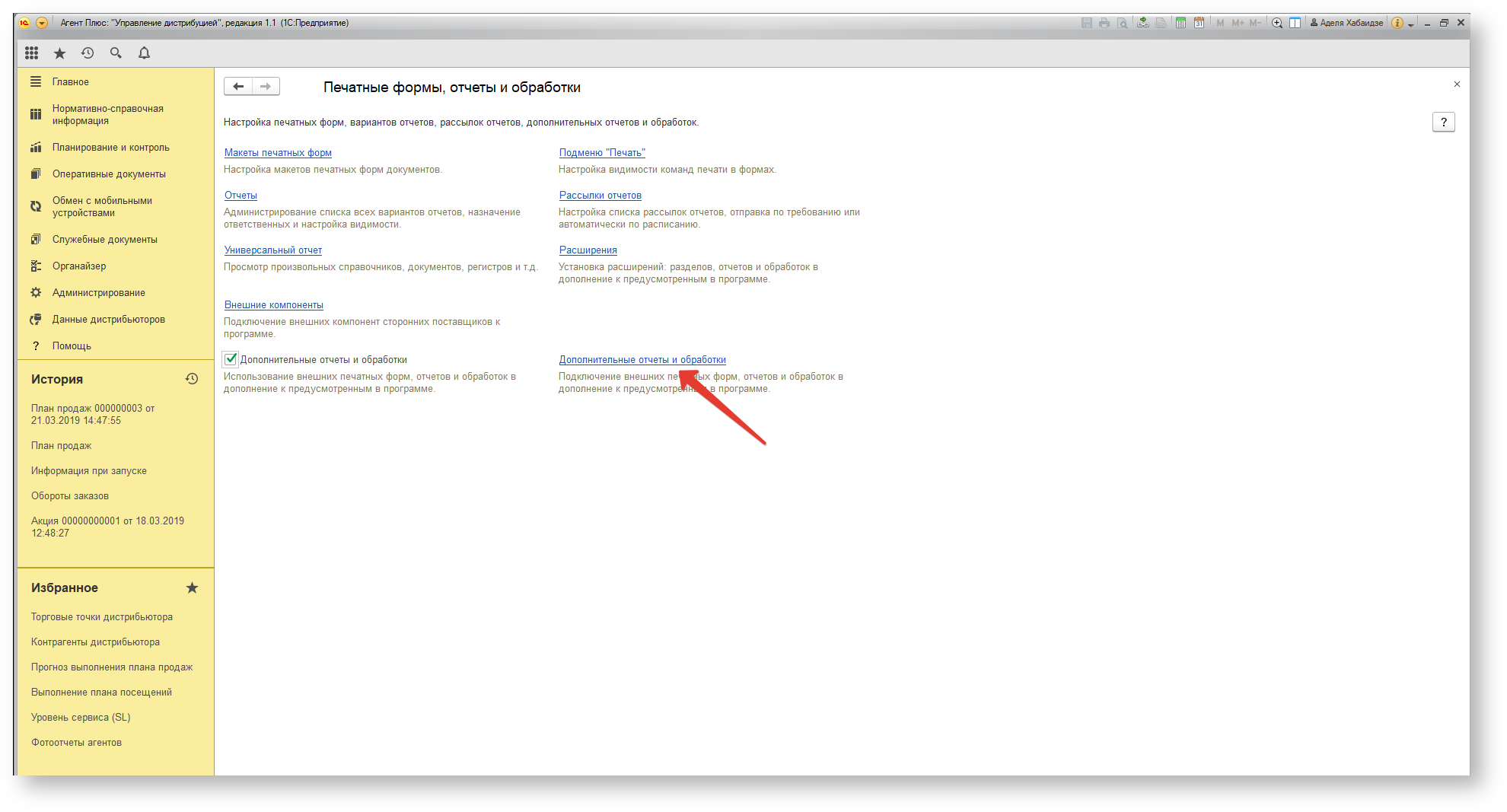1507x812 pixels.
Task: Open Внешние компоненты link
Action: [274, 305]
